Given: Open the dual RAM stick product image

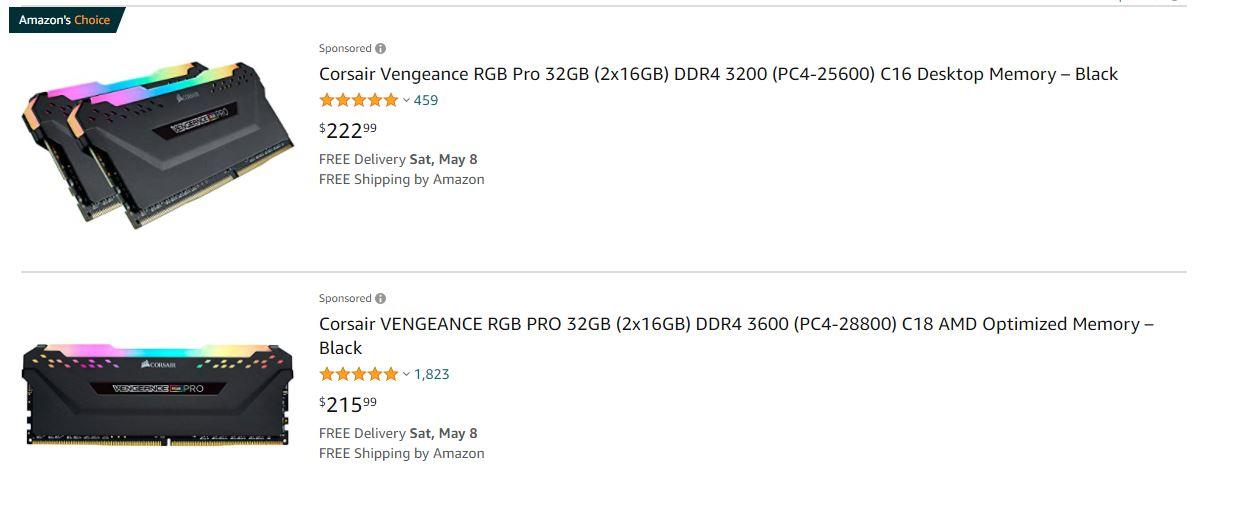Looking at the screenshot, I should [158, 143].
